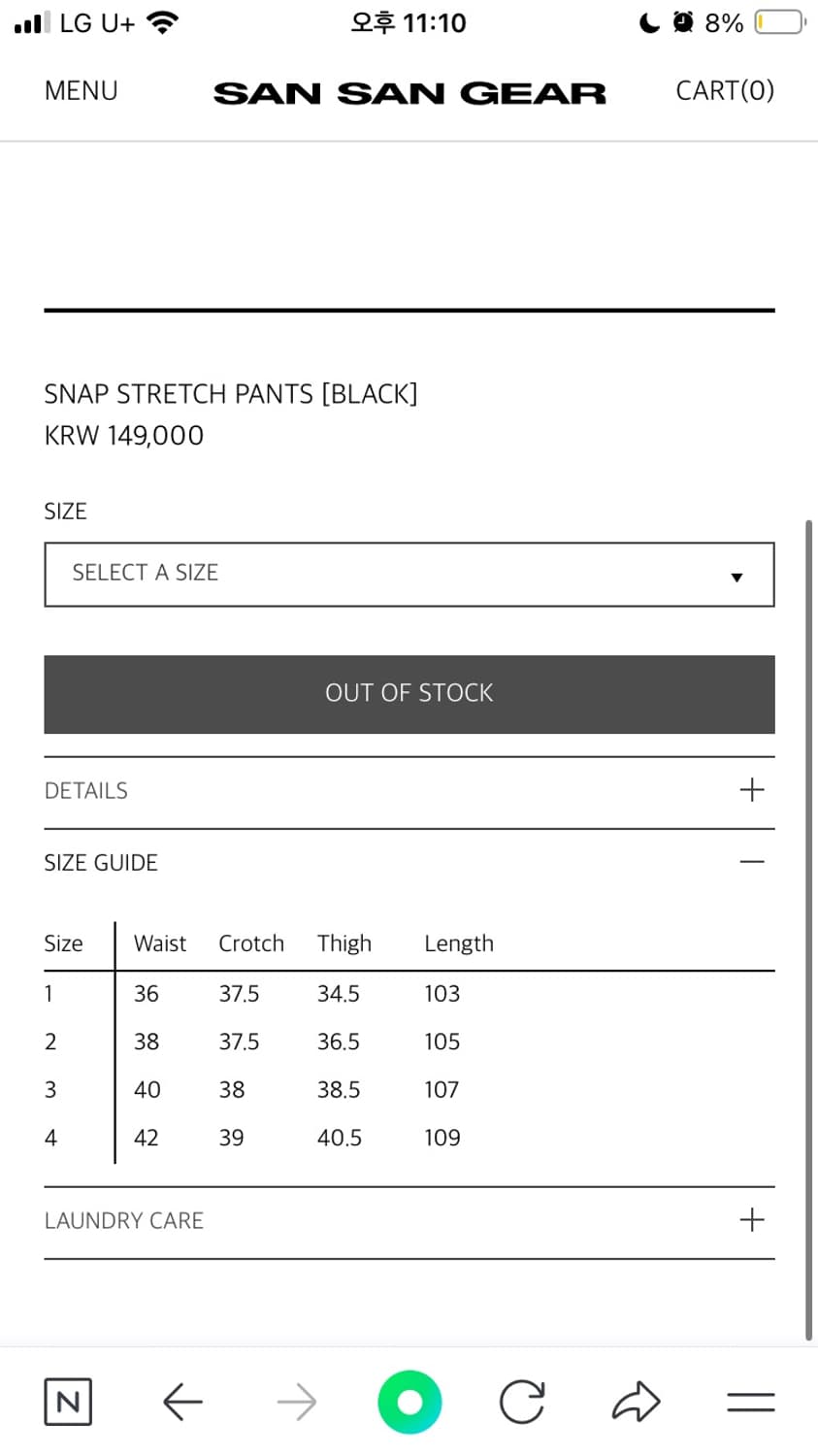
Task: Go to SAN SAN GEAR homepage logo
Action: point(409,93)
